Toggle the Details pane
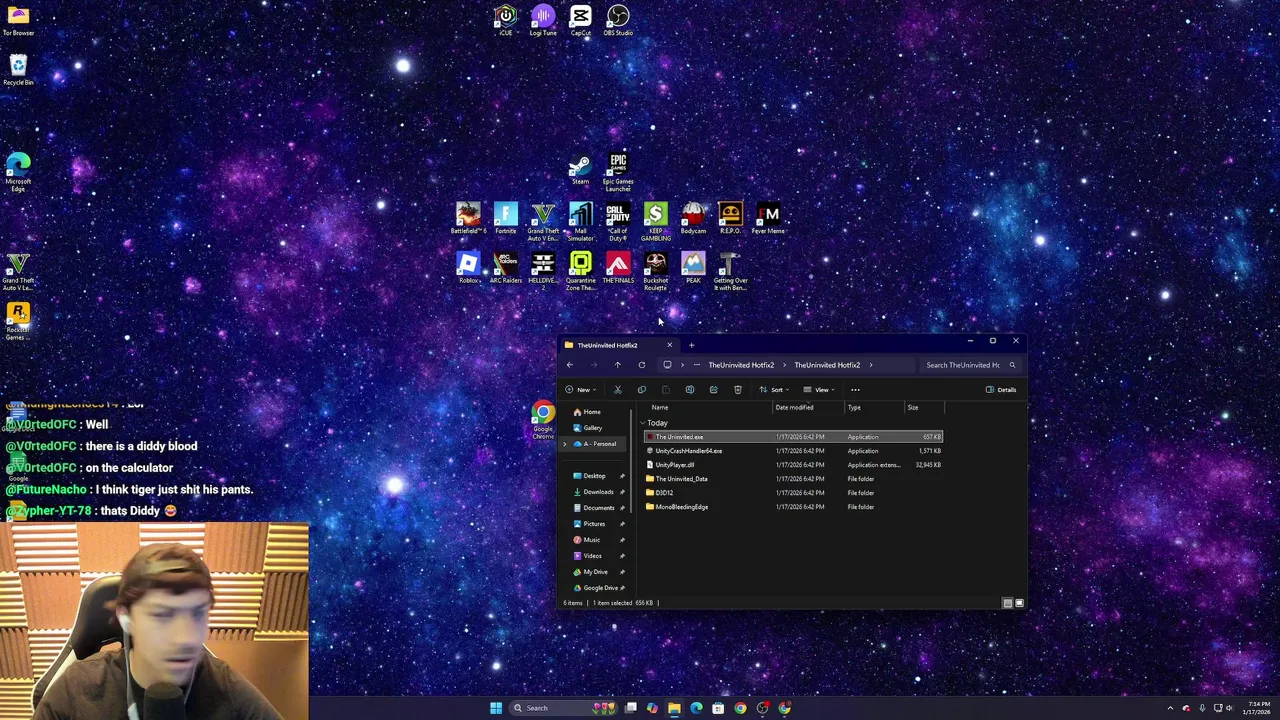1280x720 pixels. coord(1001,390)
